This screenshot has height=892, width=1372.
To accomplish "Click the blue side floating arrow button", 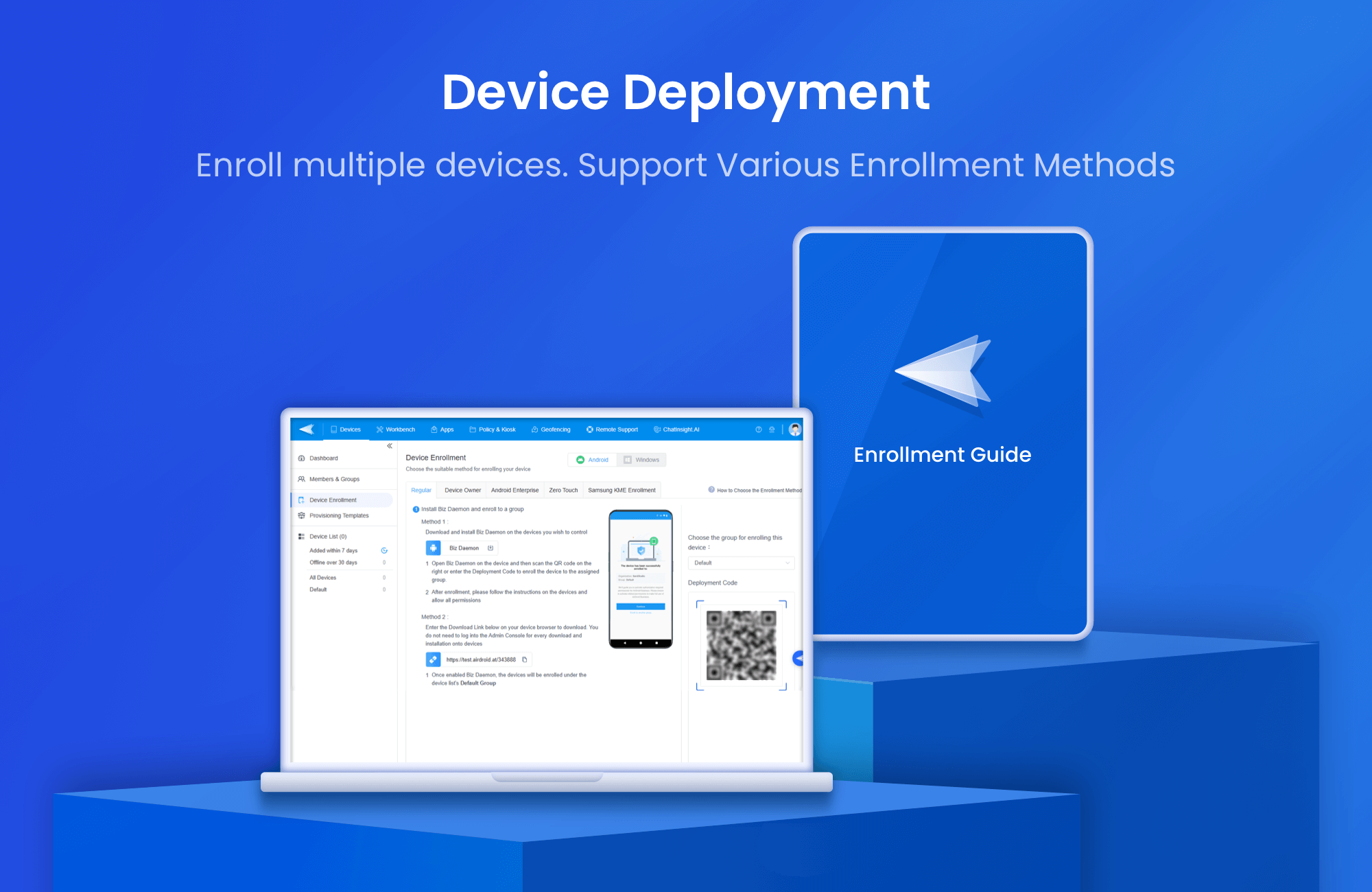I will click(x=799, y=659).
